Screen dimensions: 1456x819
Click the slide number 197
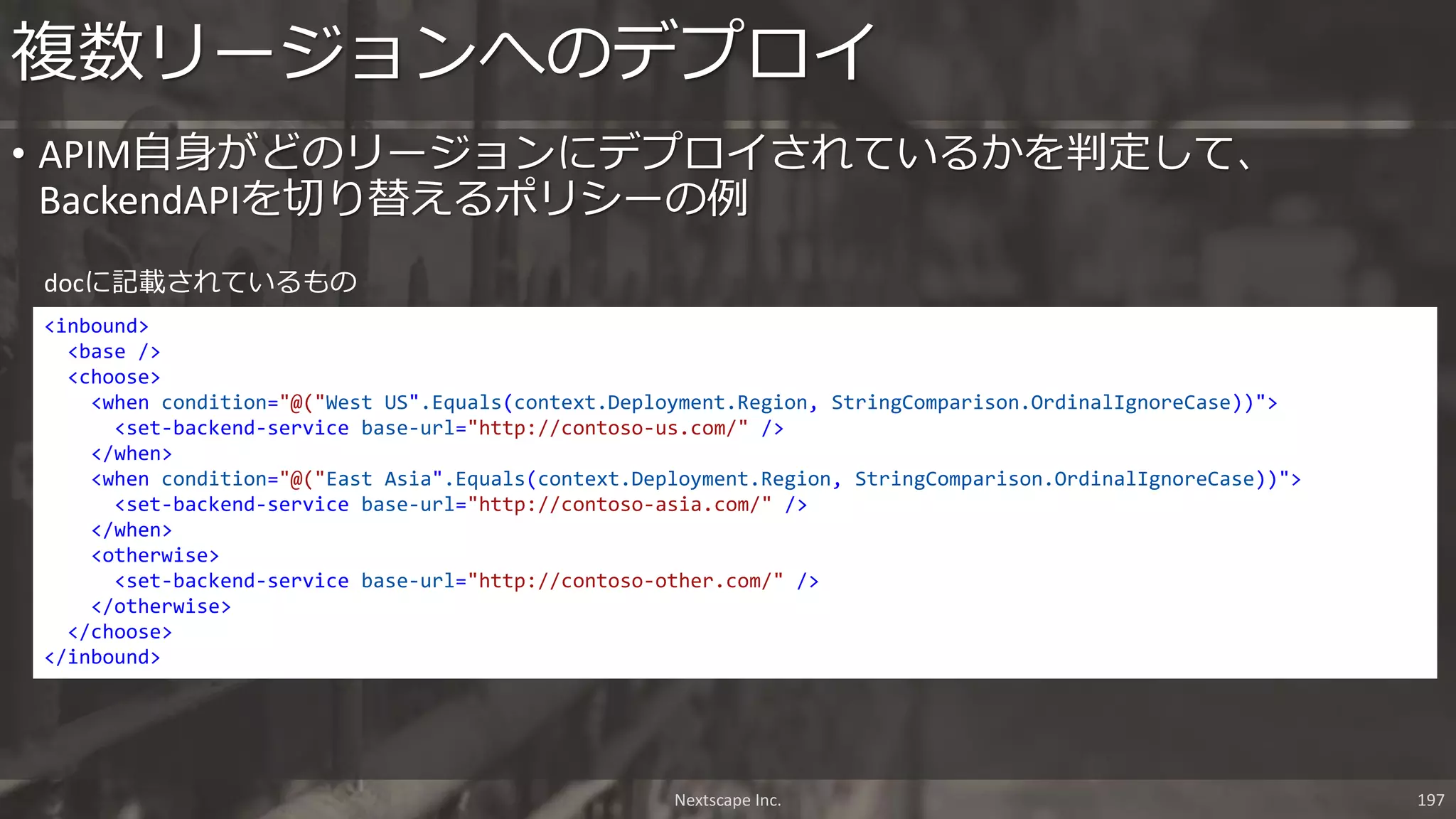coord(1430,800)
